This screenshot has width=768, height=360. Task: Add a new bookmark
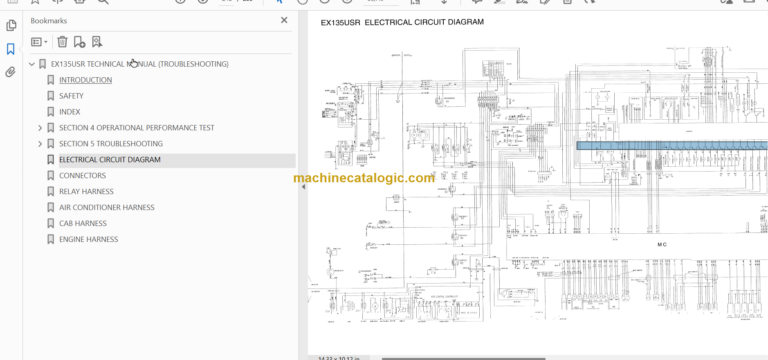click(x=79, y=42)
